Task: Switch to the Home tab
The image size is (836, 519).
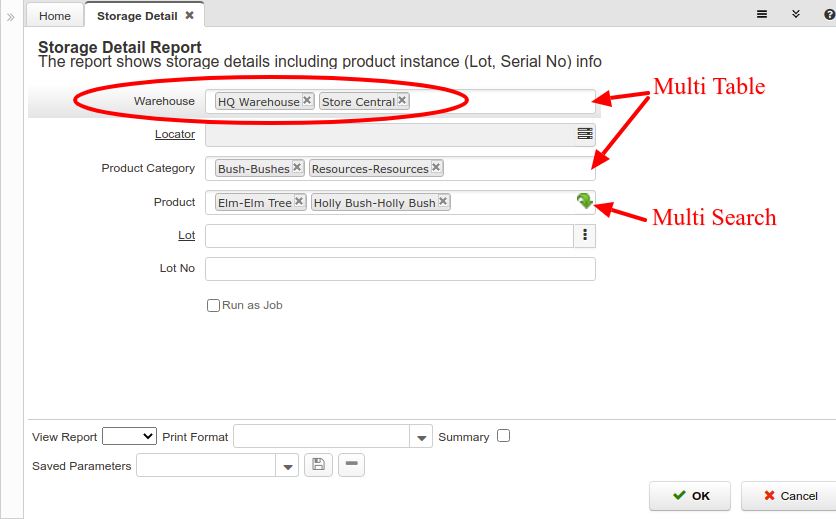Action: point(55,16)
